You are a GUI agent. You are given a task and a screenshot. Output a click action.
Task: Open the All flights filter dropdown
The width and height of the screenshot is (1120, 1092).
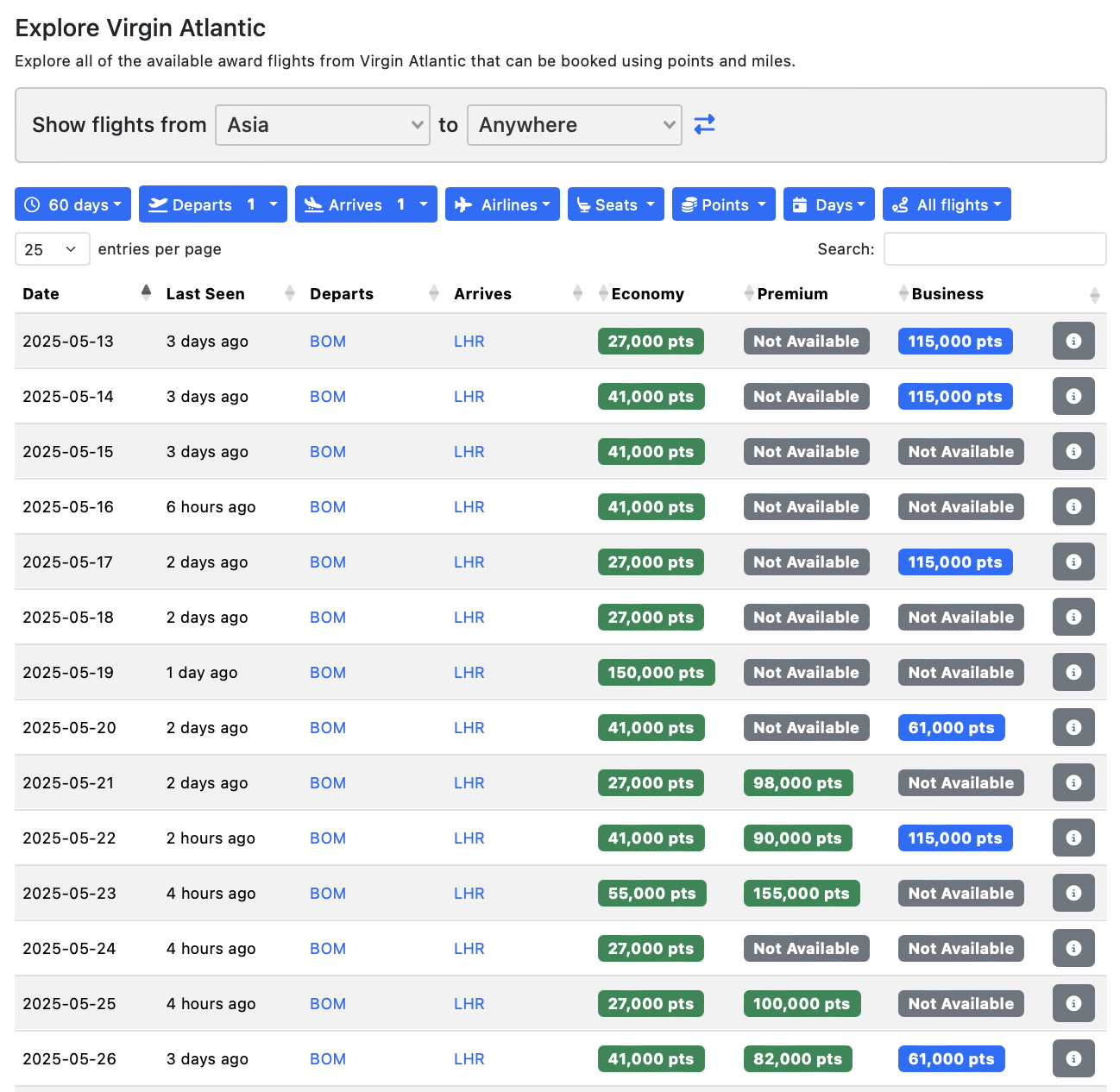947,204
